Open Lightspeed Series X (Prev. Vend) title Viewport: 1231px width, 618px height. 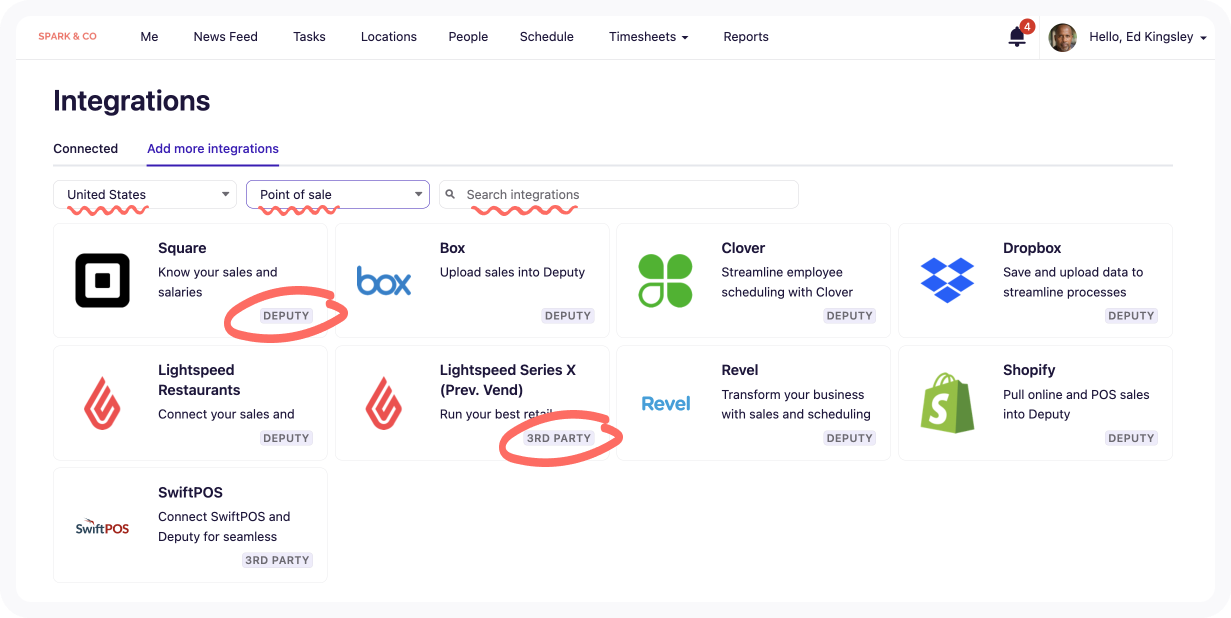tap(508, 380)
